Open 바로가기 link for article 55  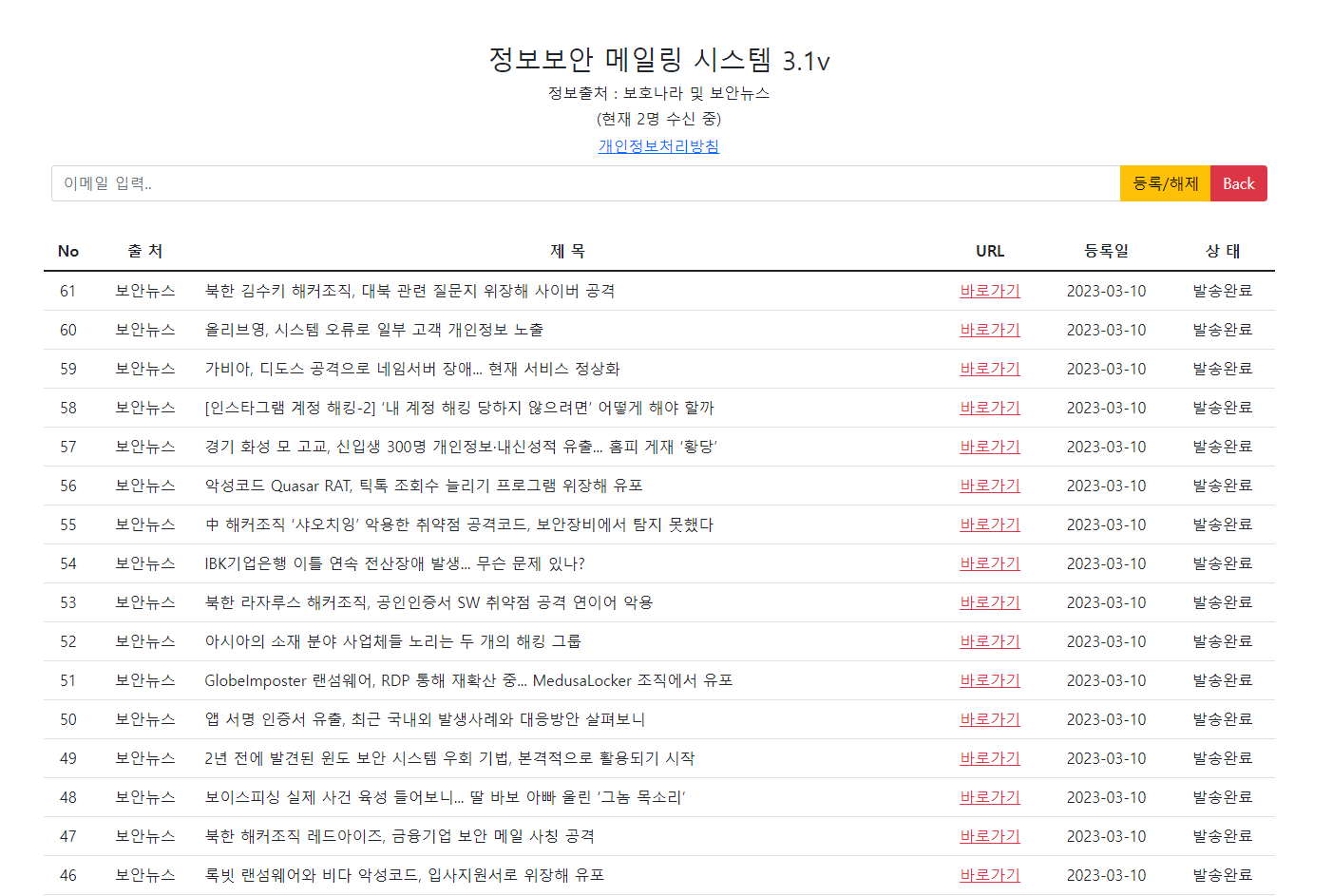click(990, 524)
